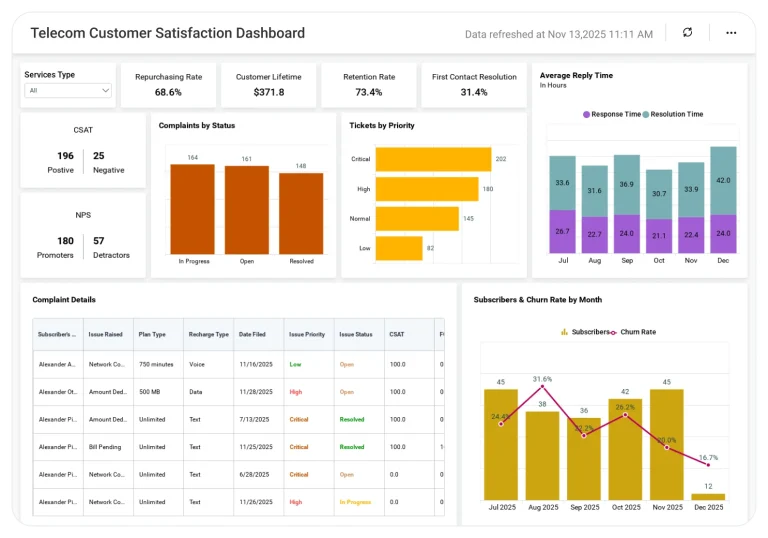Sort by Date Filed column header
This screenshot has width=768, height=538.
(259, 335)
